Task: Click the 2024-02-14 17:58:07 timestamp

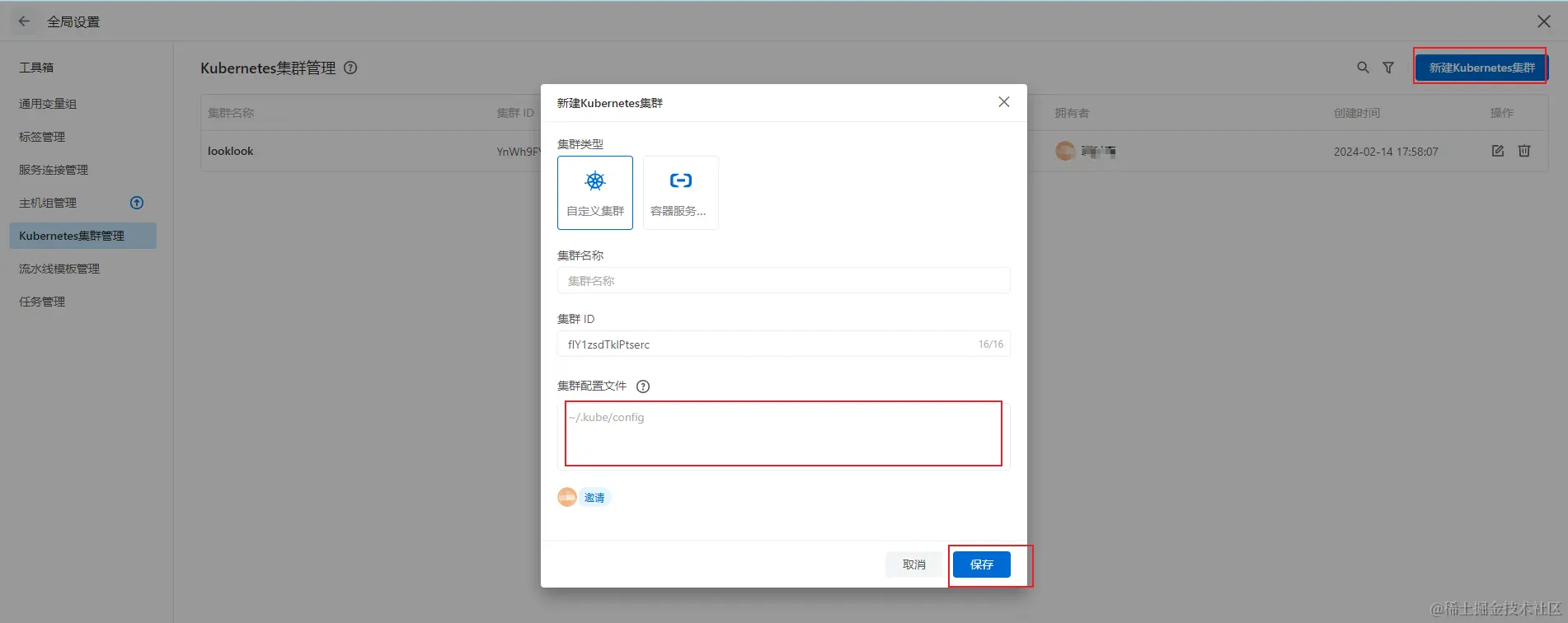Action: coord(1386,152)
